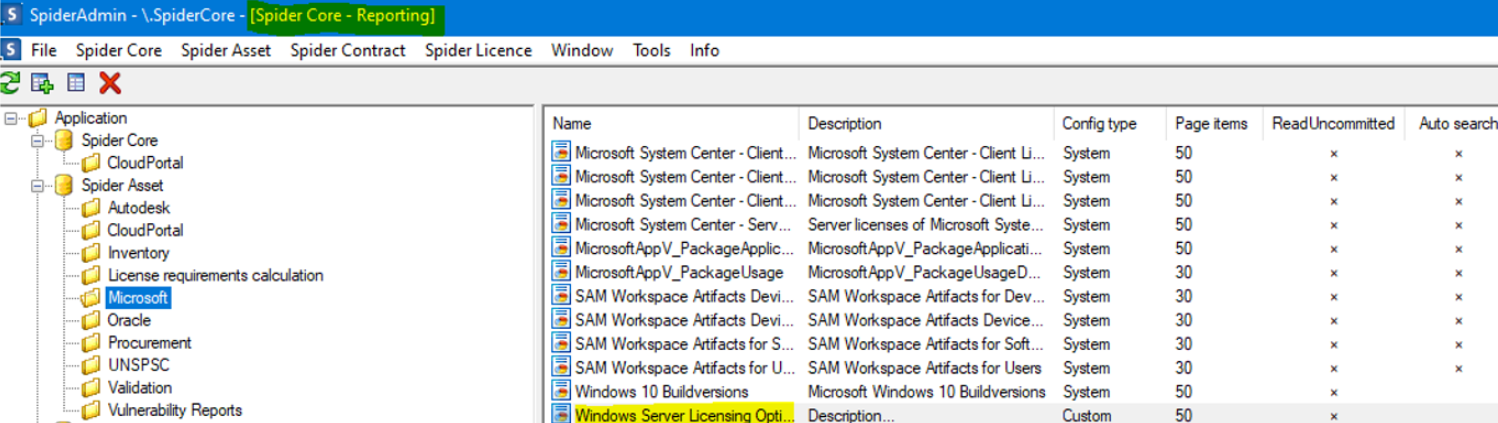Click the Validation folder icon
The height and width of the screenshot is (423, 1498).
pos(91,388)
